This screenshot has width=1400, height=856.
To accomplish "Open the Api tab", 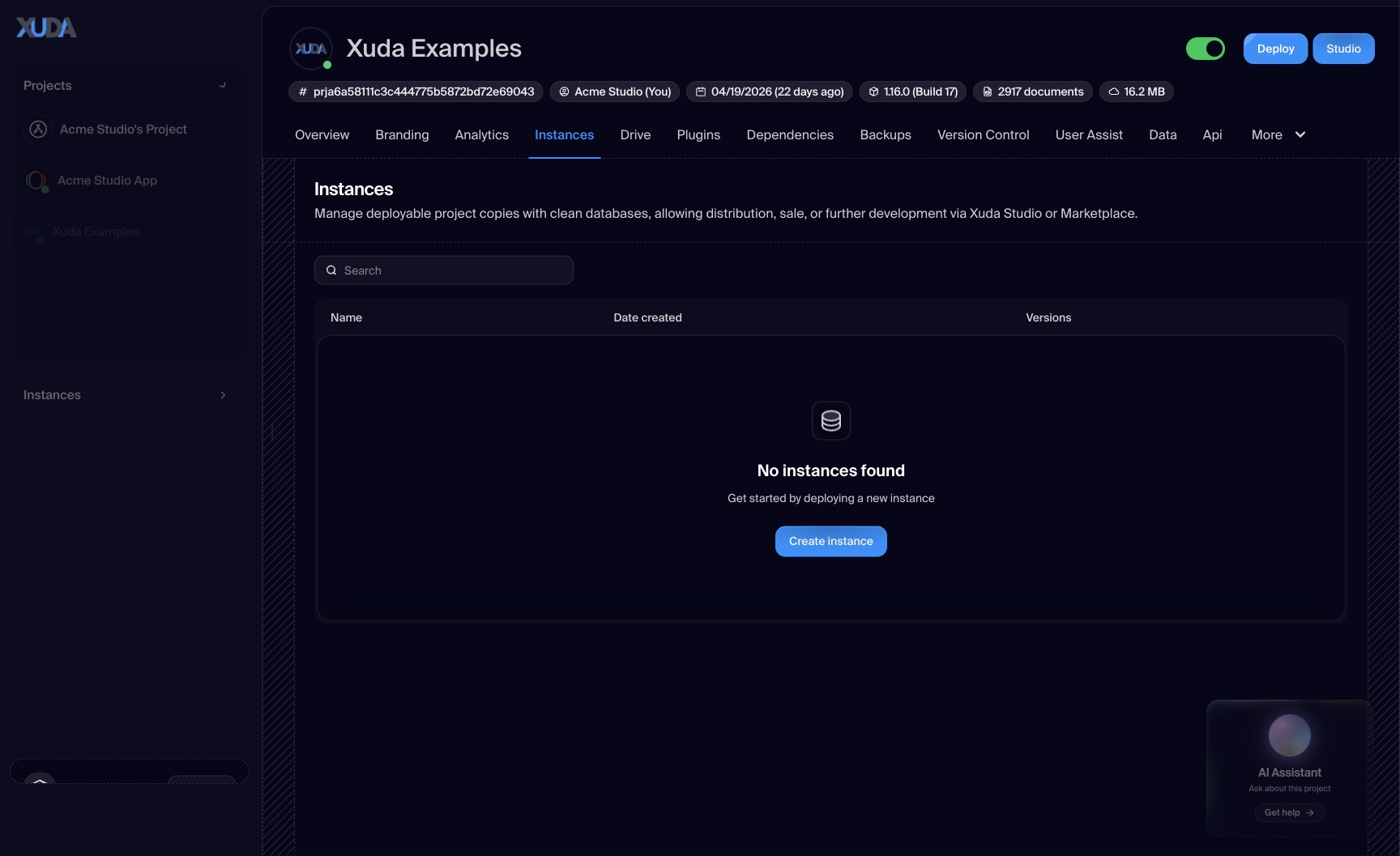I will [1212, 134].
